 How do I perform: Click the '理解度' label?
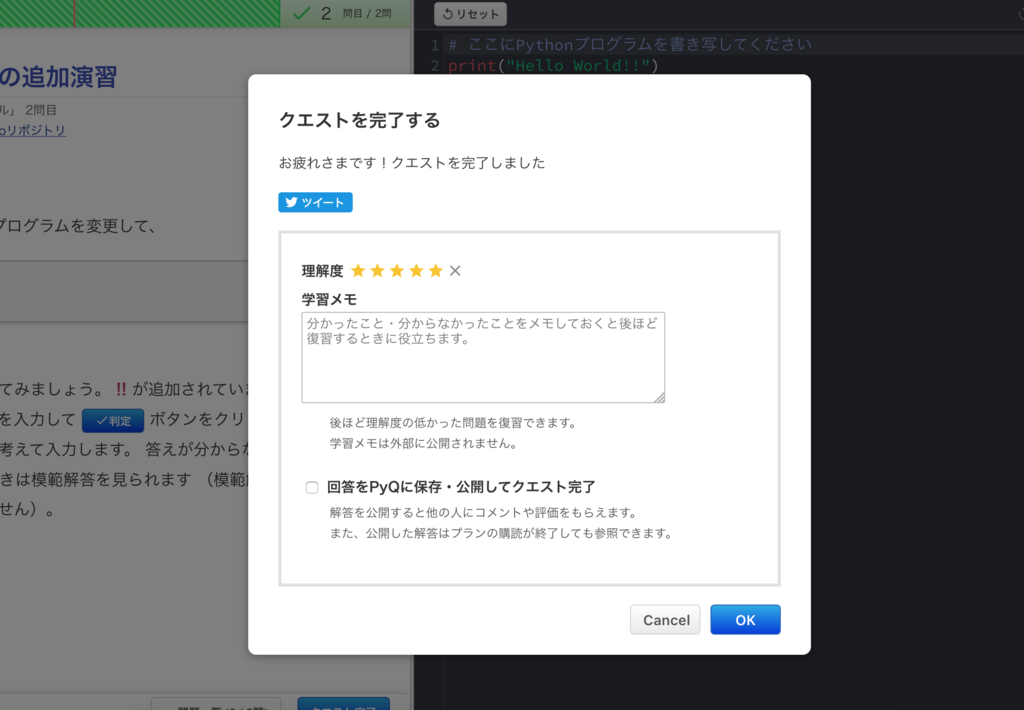[323, 271]
